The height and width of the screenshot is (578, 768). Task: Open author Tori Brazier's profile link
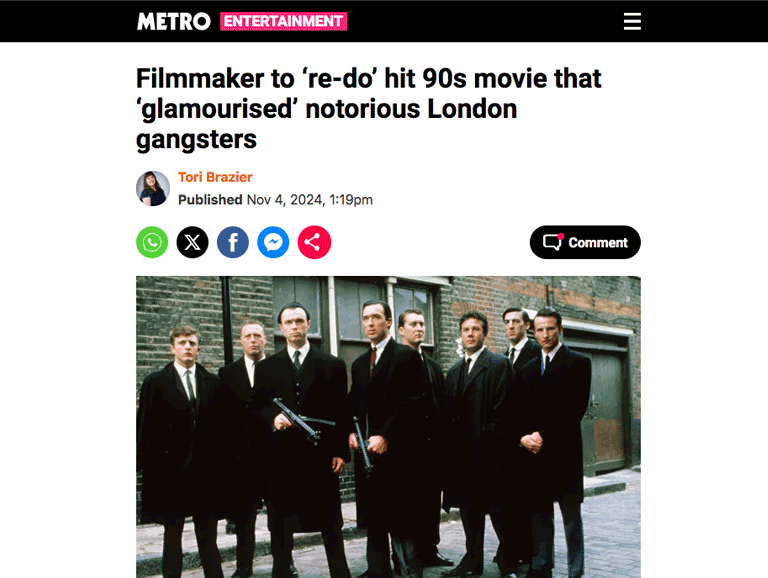point(215,177)
